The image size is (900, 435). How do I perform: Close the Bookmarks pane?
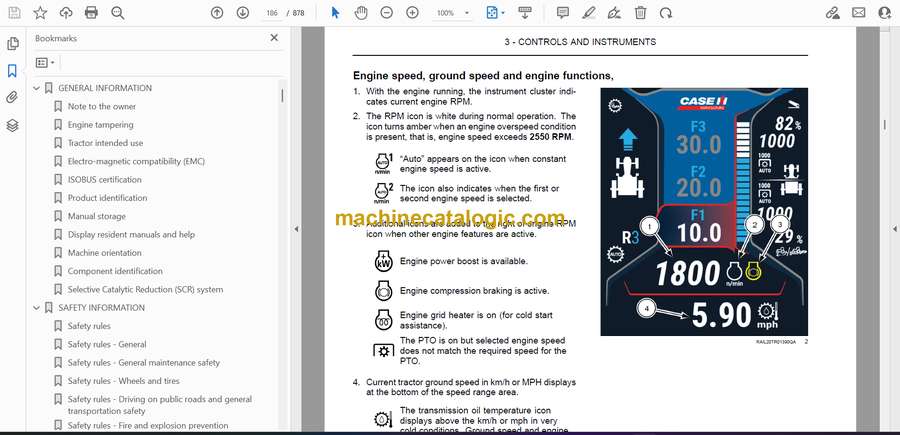274,38
